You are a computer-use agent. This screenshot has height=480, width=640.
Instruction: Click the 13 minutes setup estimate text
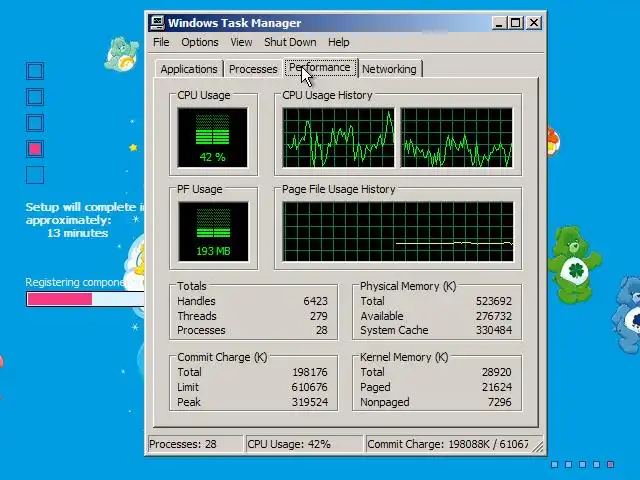tap(78, 233)
